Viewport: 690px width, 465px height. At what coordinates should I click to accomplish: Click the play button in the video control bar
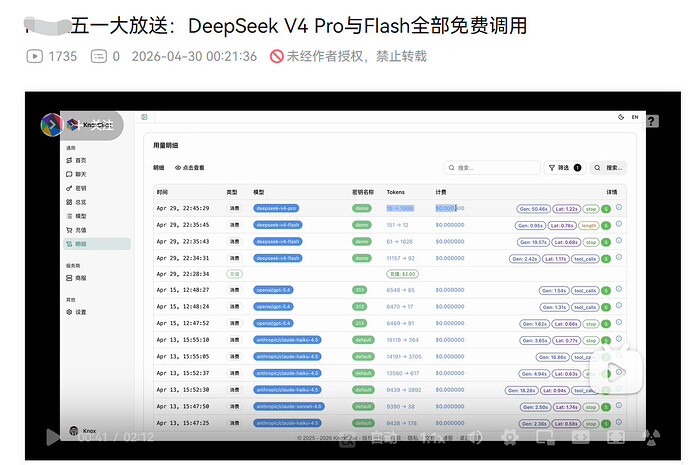(x=53, y=437)
